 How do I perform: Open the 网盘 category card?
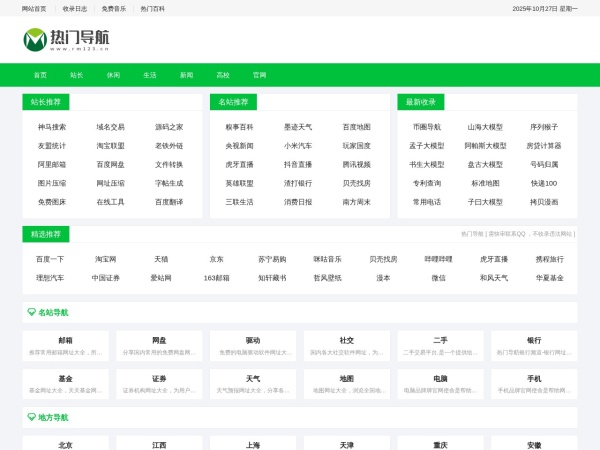coord(159,346)
